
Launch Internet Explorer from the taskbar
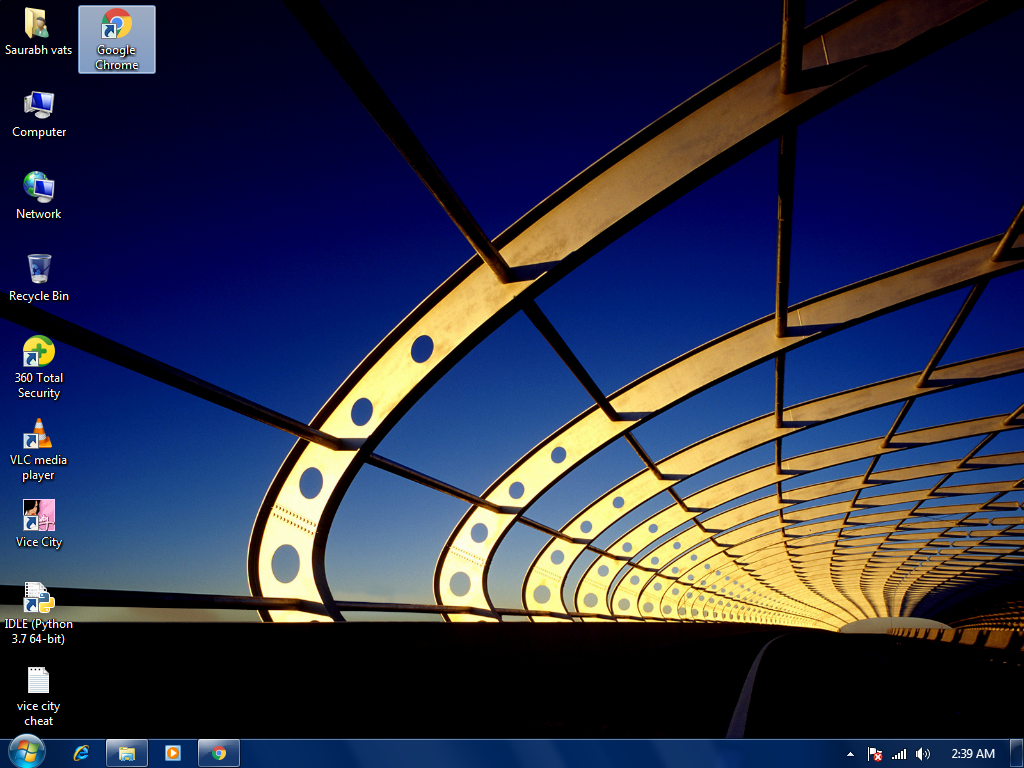pos(80,753)
